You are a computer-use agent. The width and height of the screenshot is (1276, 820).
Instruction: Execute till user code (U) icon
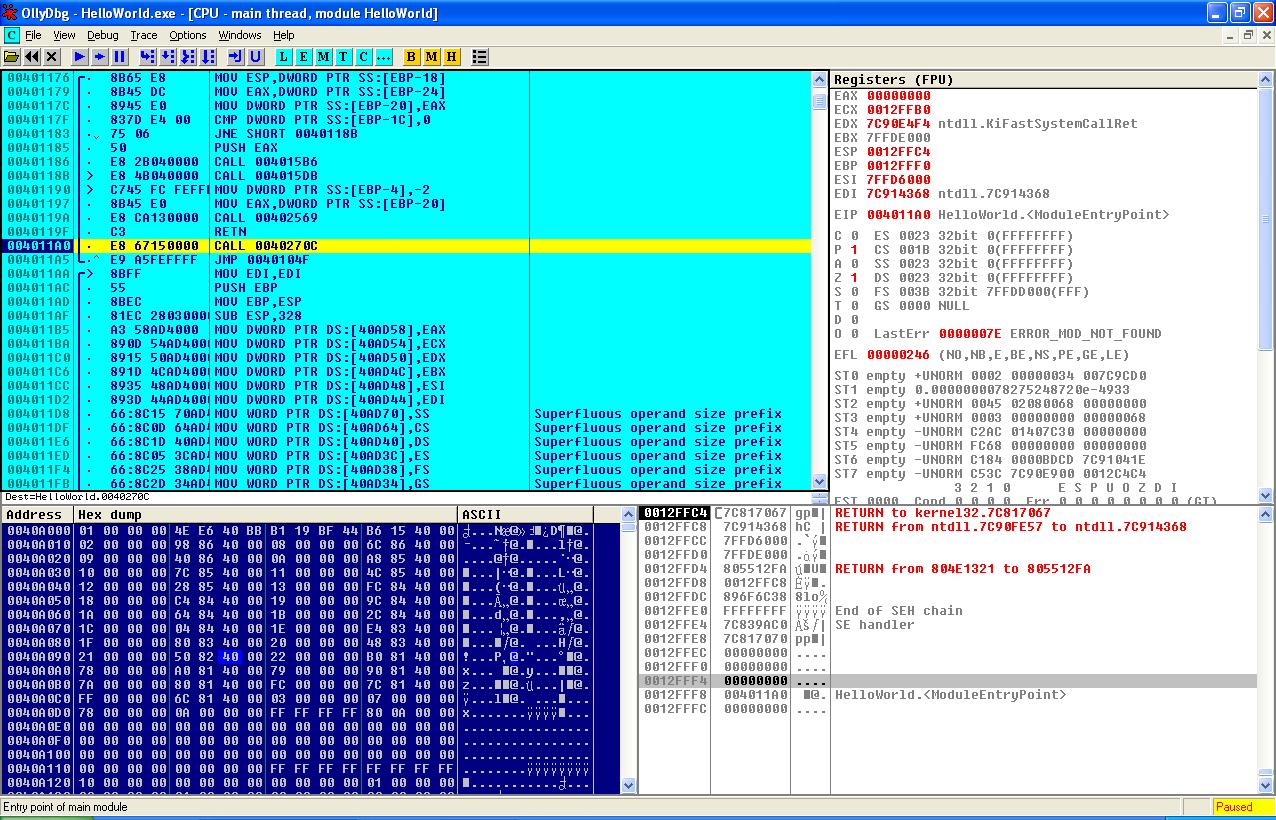pyautogui.click(x=255, y=57)
